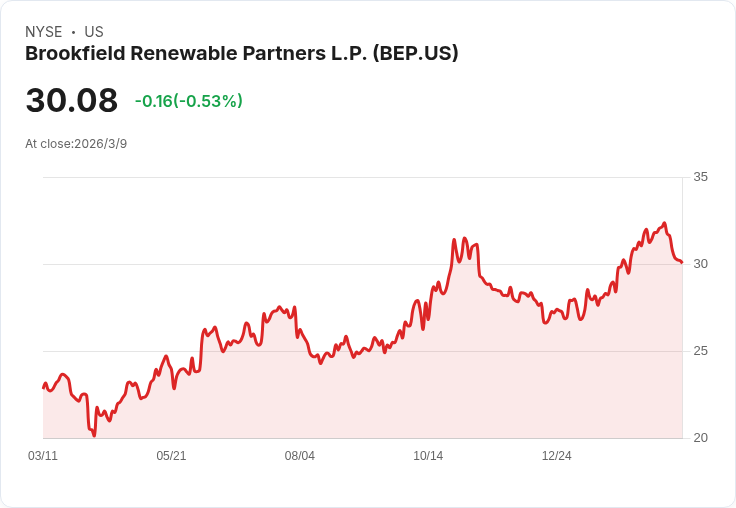The image size is (736, 508).
Task: Click the -0.16(-0.53%) price change
Action: 189,101
